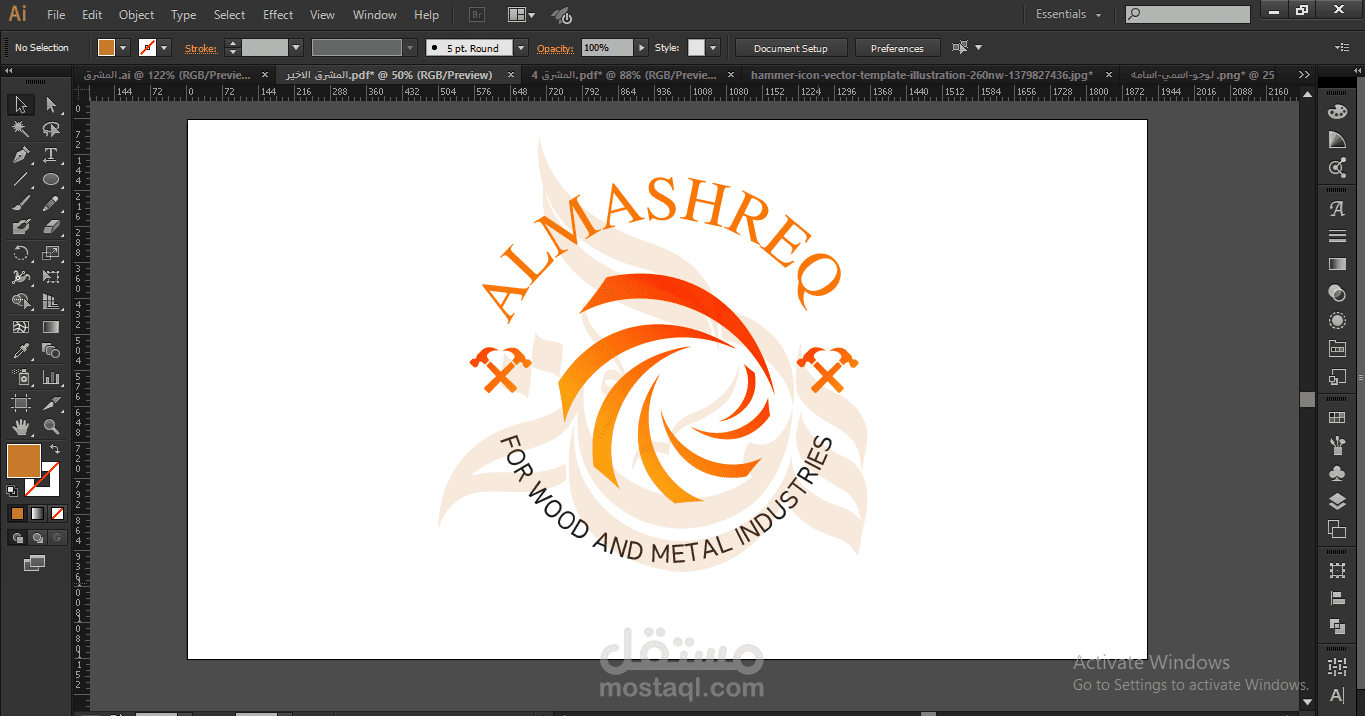Screen dimensions: 1365x716
Task: Open brush definition '5 pt. Round' dropdown
Action: pyautogui.click(x=521, y=48)
